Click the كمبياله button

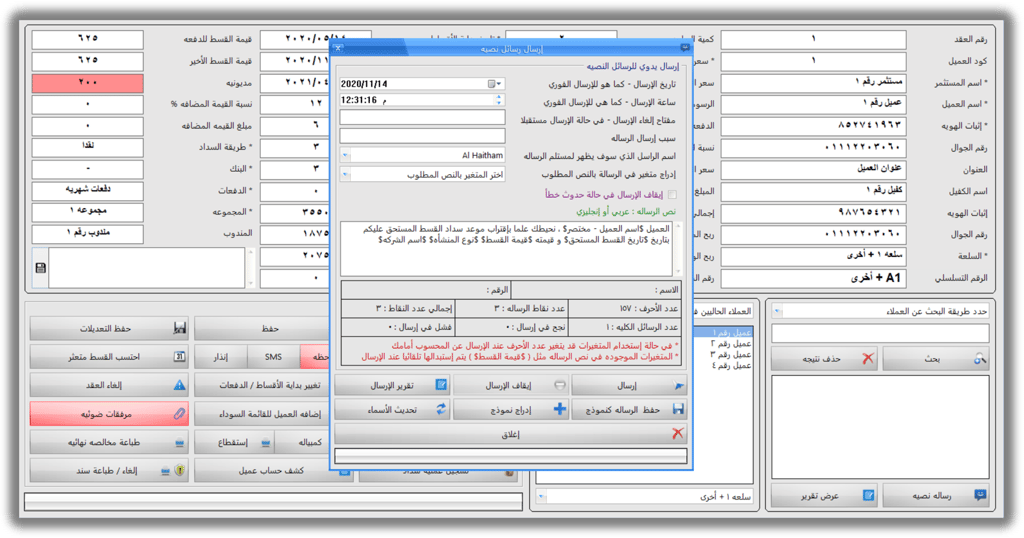tap(304, 443)
